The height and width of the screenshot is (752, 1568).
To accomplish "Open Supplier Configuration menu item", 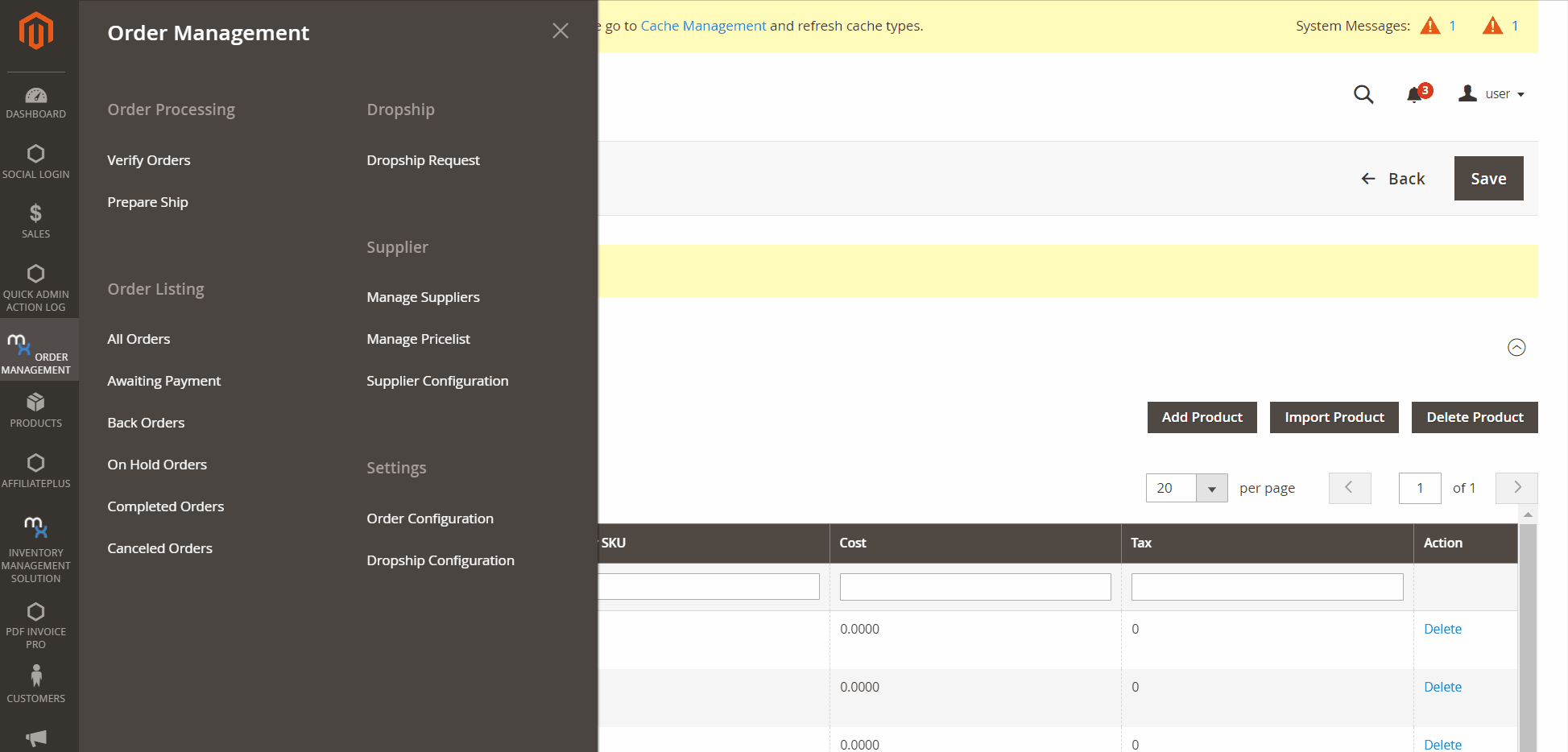I will [x=437, y=381].
